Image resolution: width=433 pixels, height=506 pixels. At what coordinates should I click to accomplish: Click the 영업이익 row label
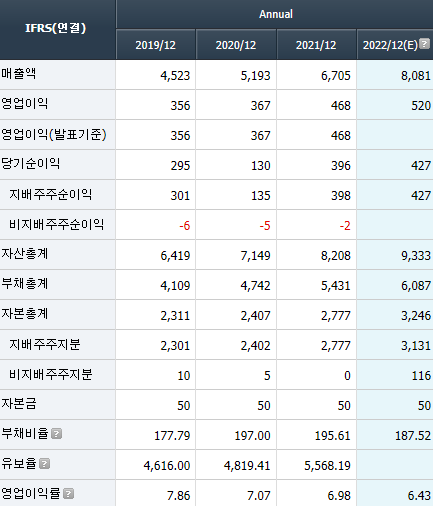(x=25, y=103)
